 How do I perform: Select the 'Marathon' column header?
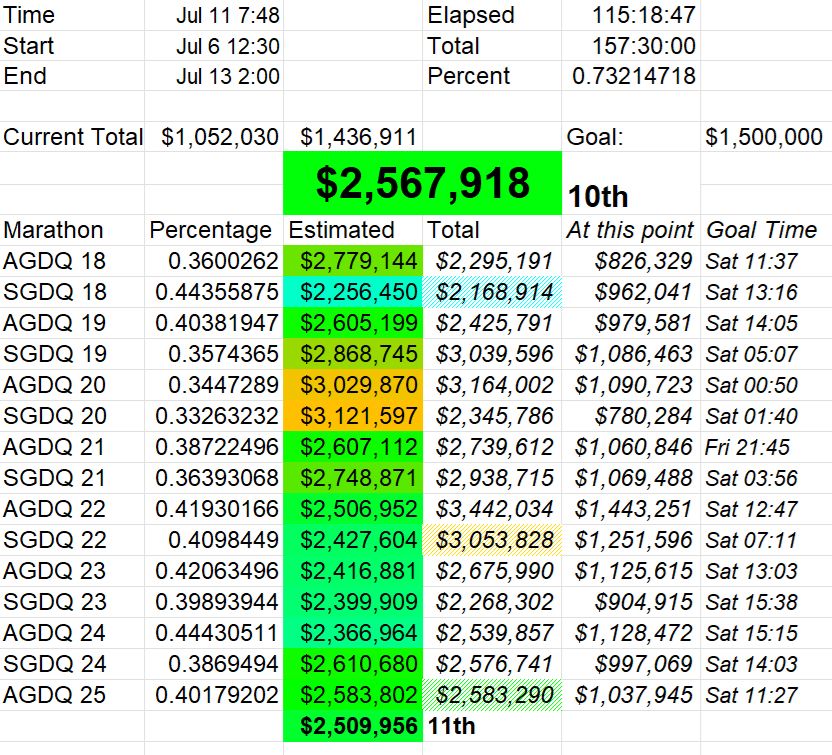tap(72, 230)
